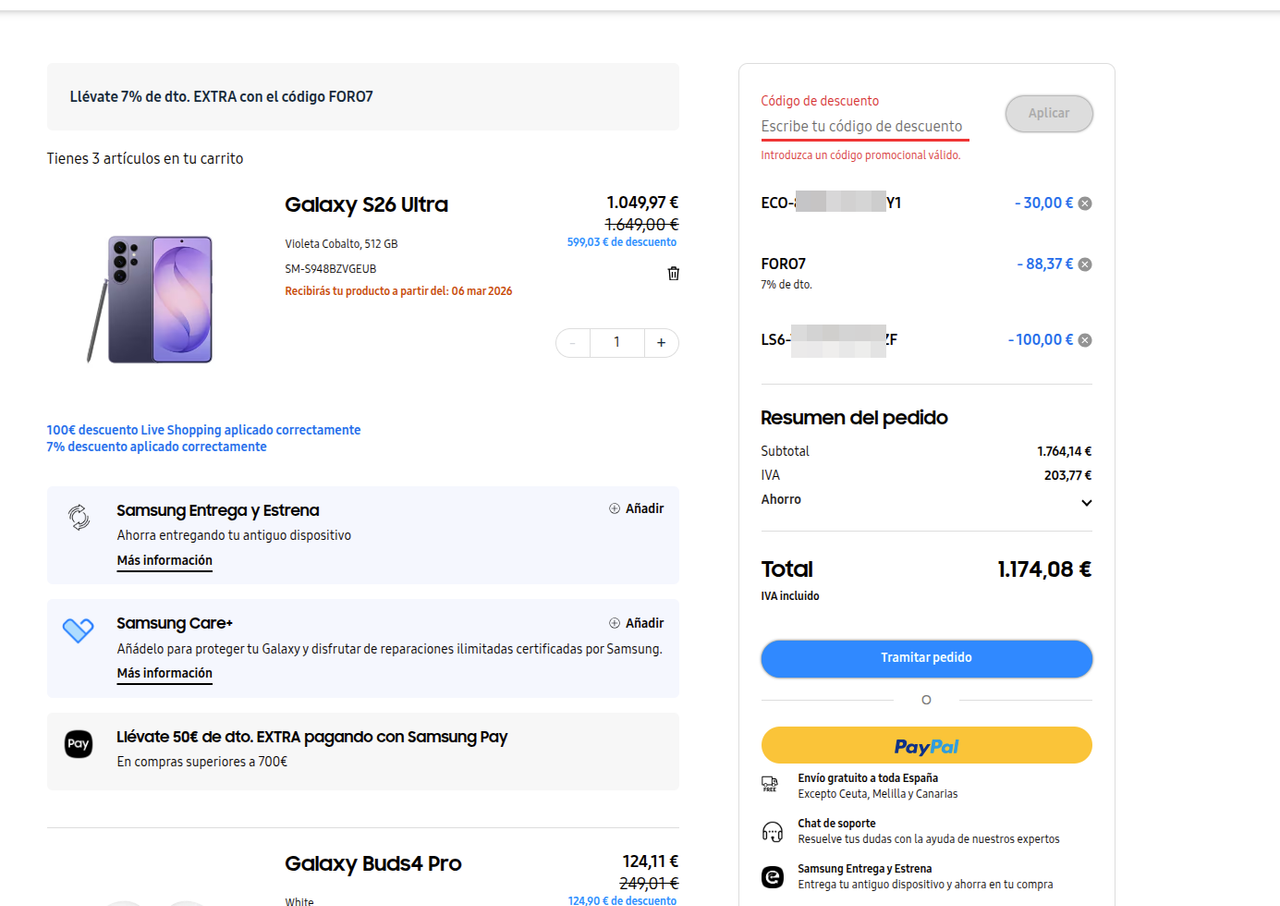The image size is (1280, 906).
Task: Click the Samsung Entrega y Estrena trade-in icon
Action: pyautogui.click(x=78, y=517)
